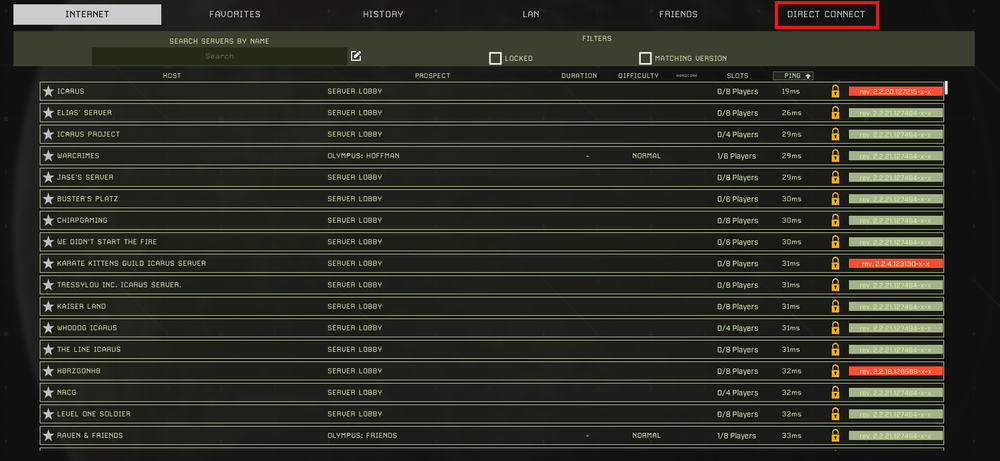
Task: Sort list by Difficulty column header
Action: [x=638, y=75]
